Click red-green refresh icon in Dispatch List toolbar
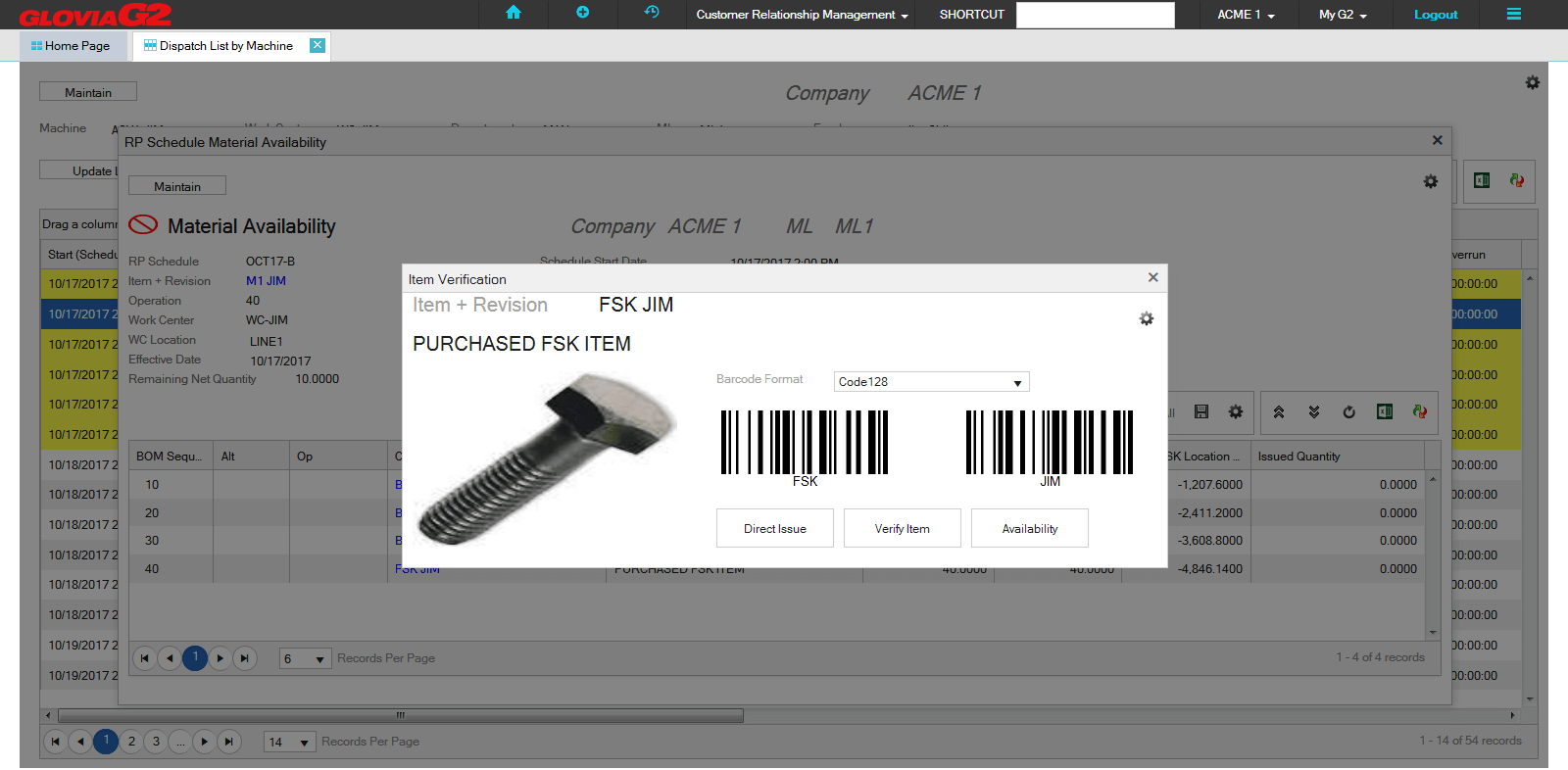 pyautogui.click(x=1517, y=180)
